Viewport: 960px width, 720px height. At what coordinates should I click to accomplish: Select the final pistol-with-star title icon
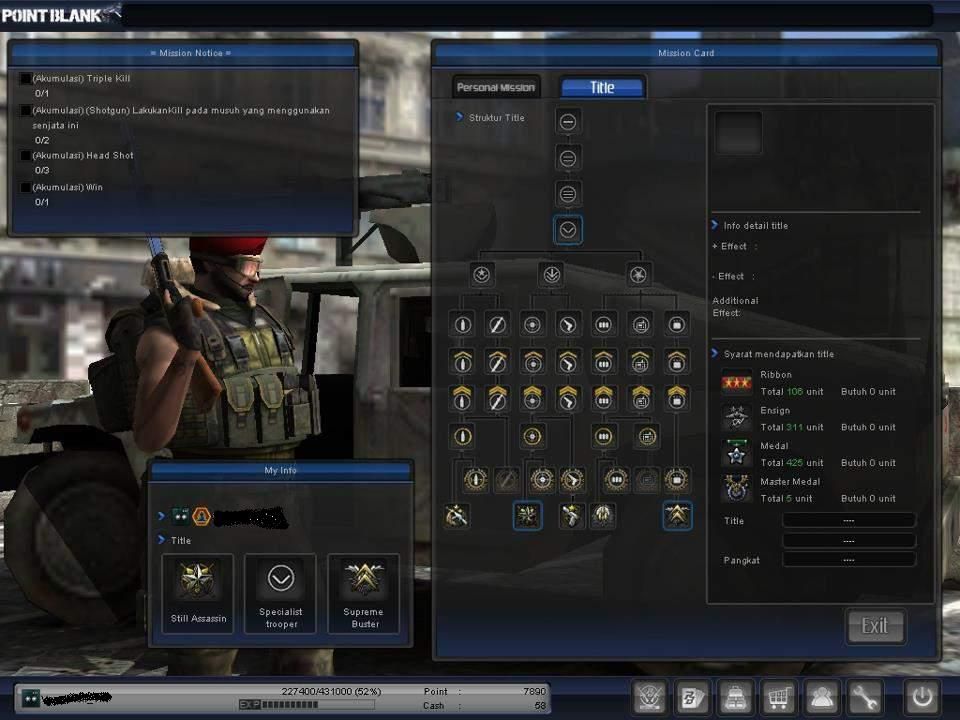click(x=571, y=516)
